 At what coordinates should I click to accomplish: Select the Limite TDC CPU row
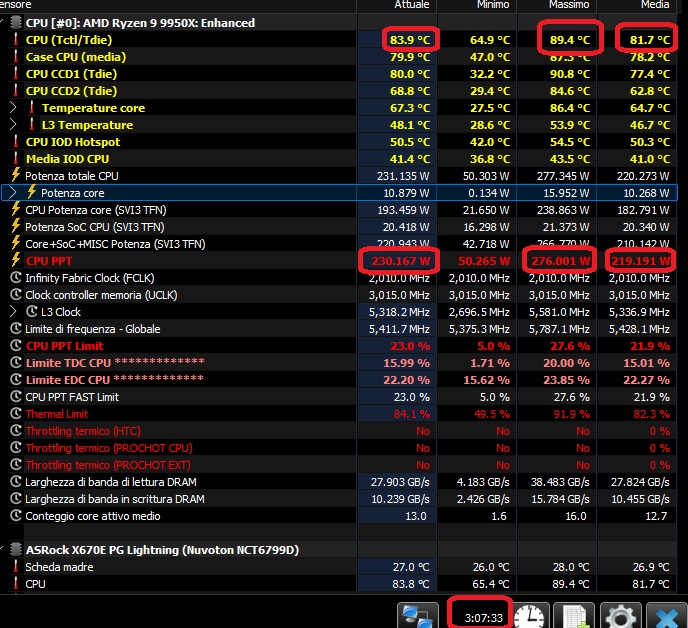click(x=339, y=363)
